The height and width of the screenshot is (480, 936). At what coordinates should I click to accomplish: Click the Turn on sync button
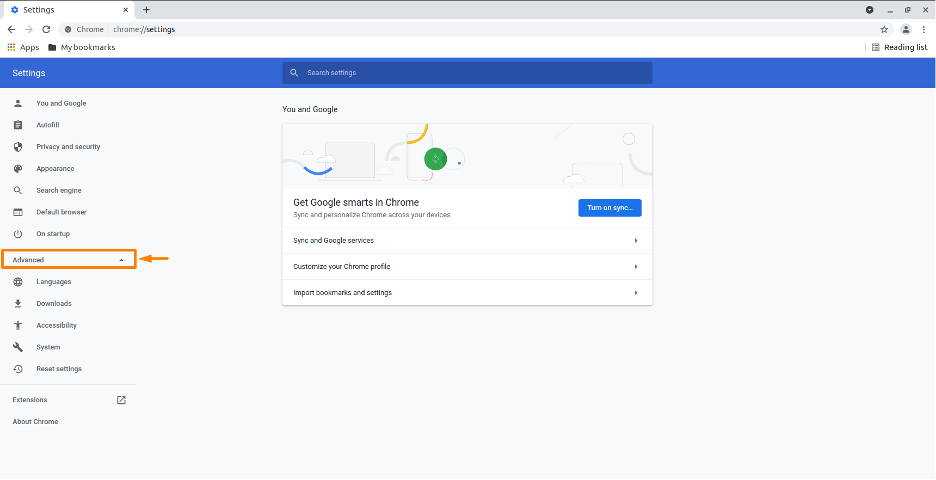(610, 208)
